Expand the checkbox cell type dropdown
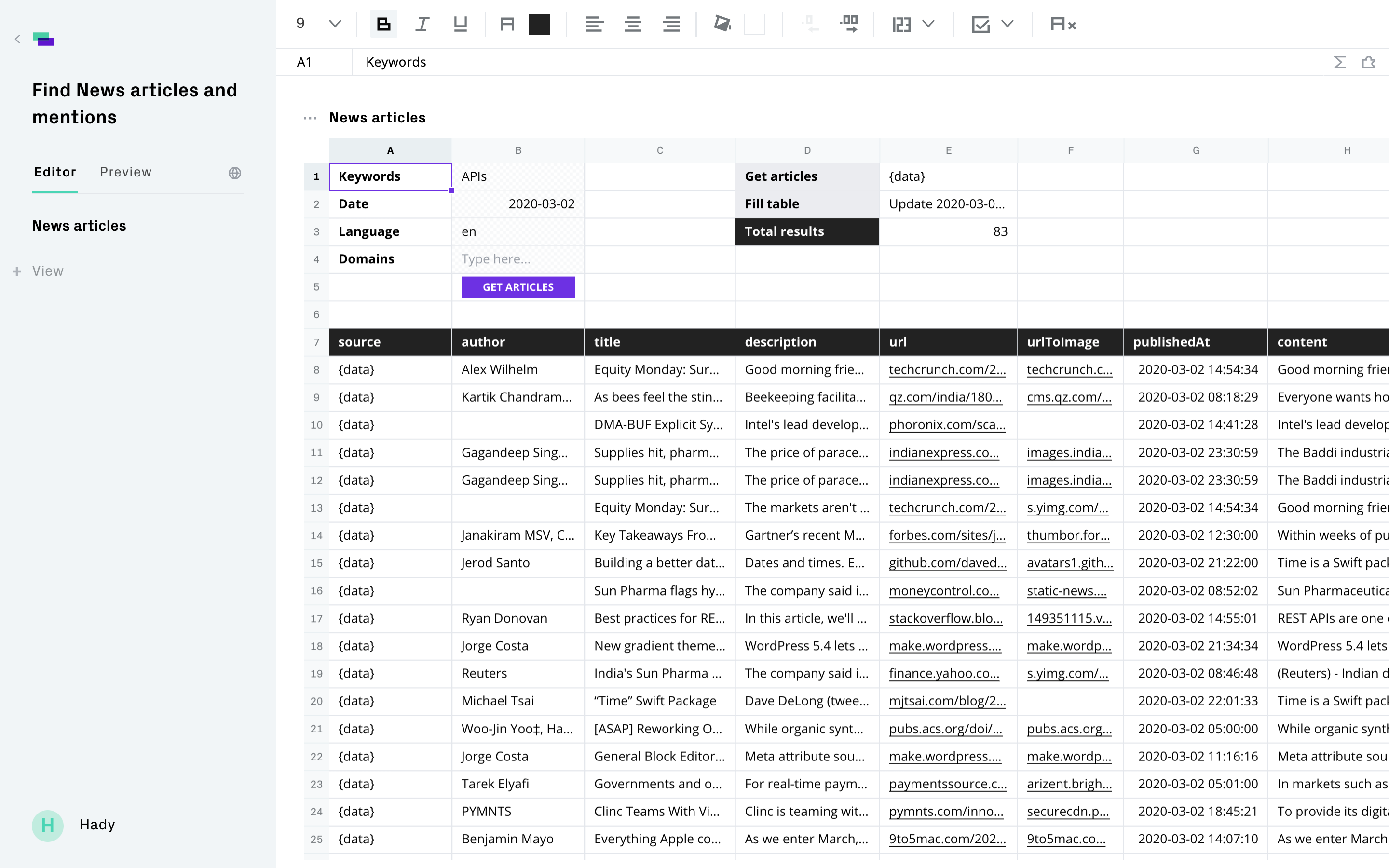 [x=1008, y=24]
